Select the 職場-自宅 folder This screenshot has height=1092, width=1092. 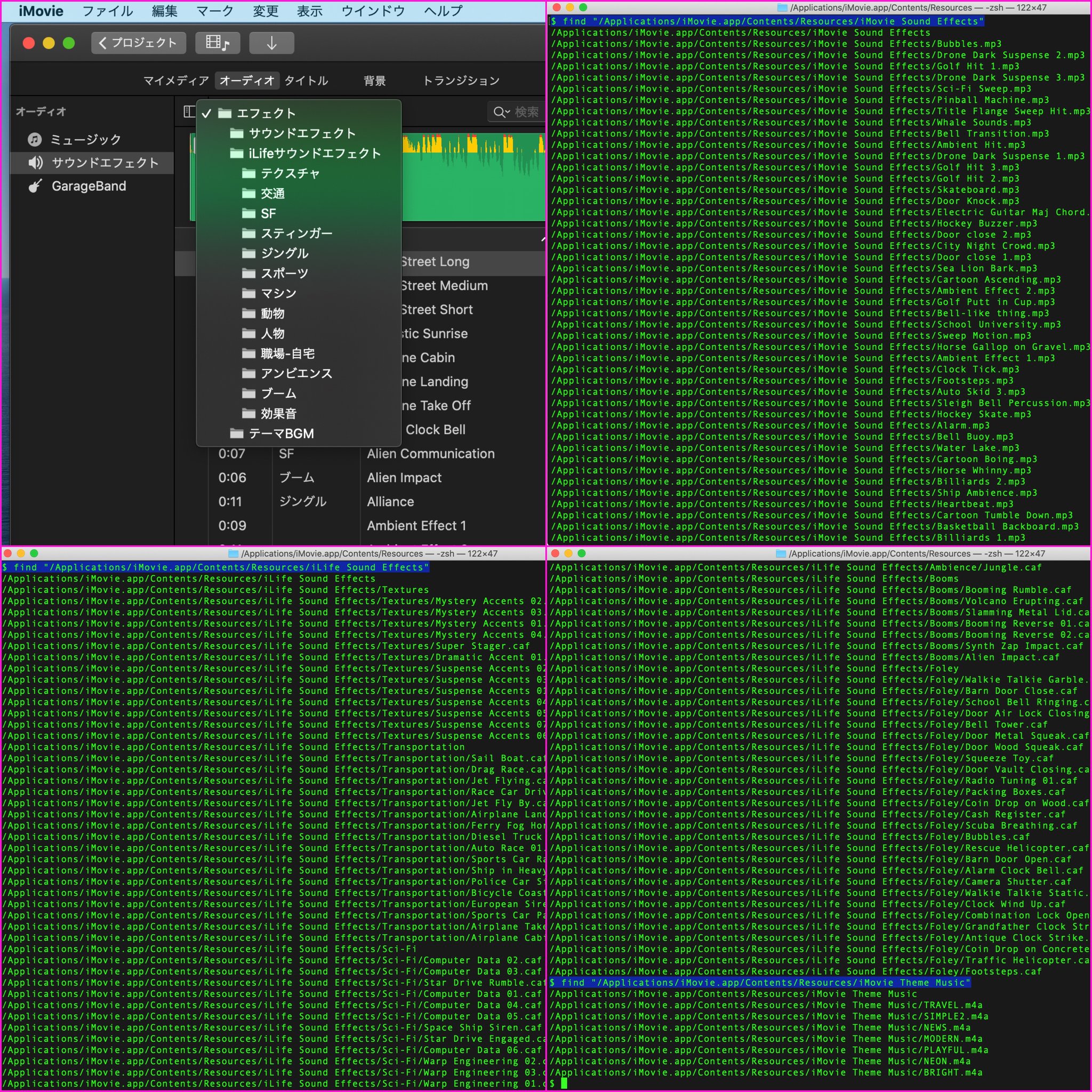click(299, 354)
